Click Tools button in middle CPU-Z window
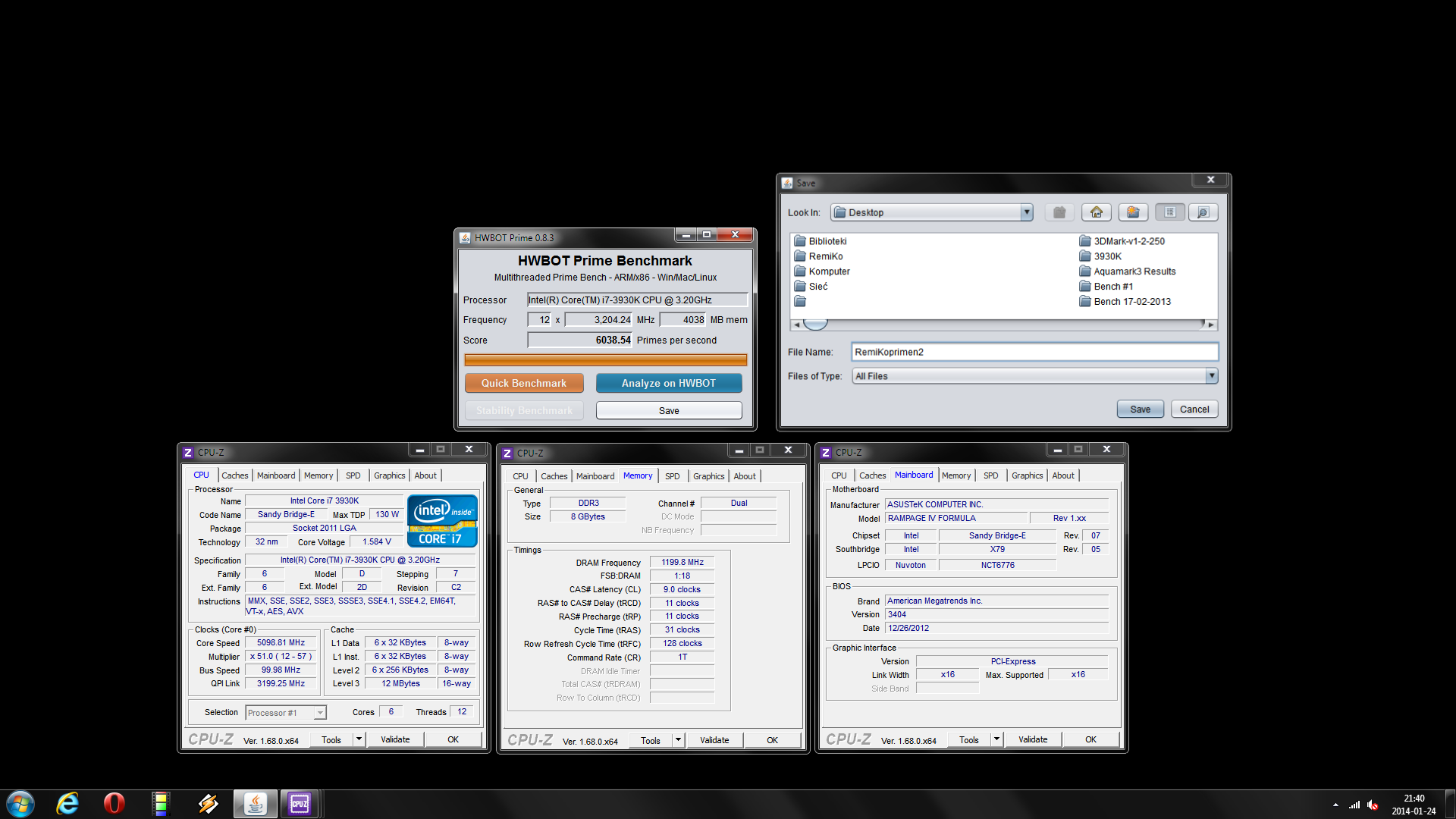The image size is (1456, 819). coord(651,740)
